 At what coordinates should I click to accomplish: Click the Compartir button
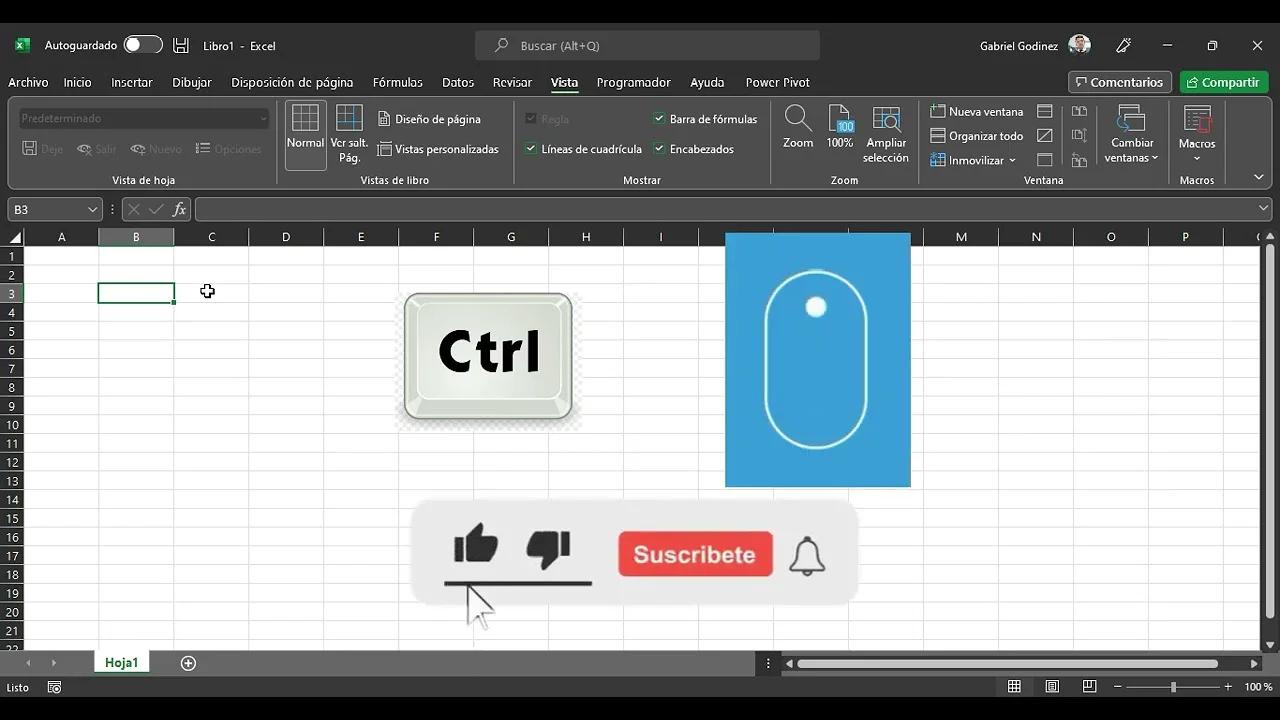click(1224, 81)
